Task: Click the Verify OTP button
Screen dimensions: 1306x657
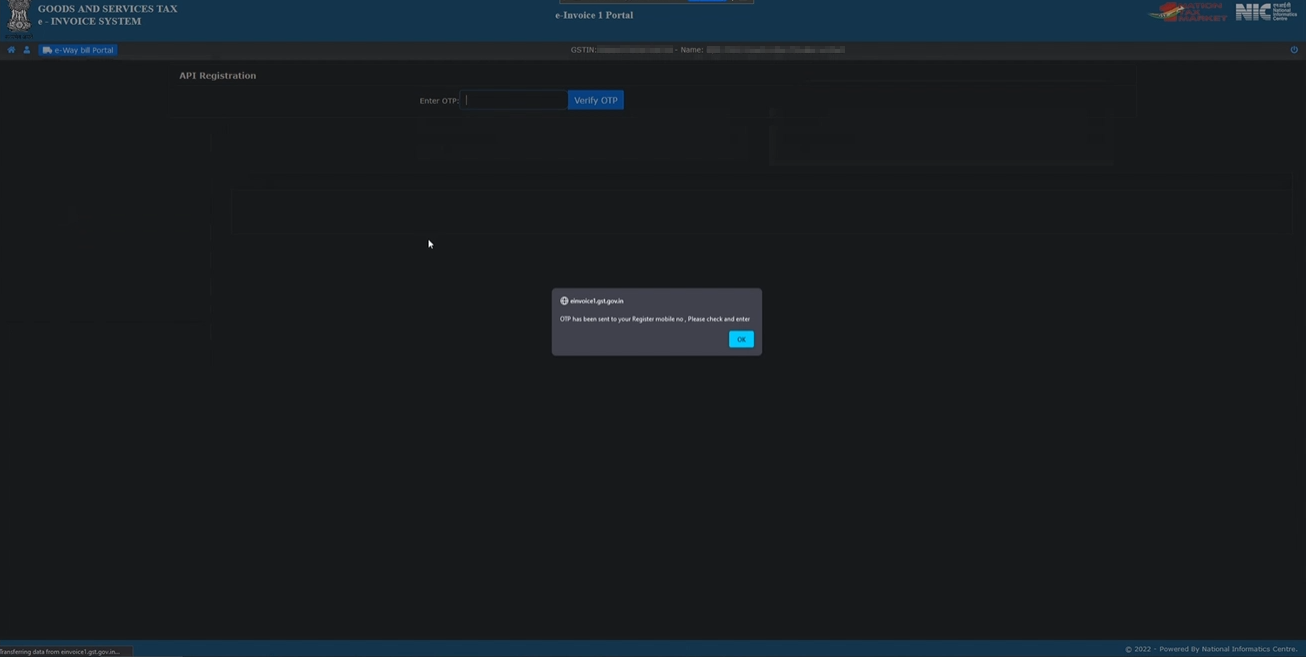Action: coord(595,99)
